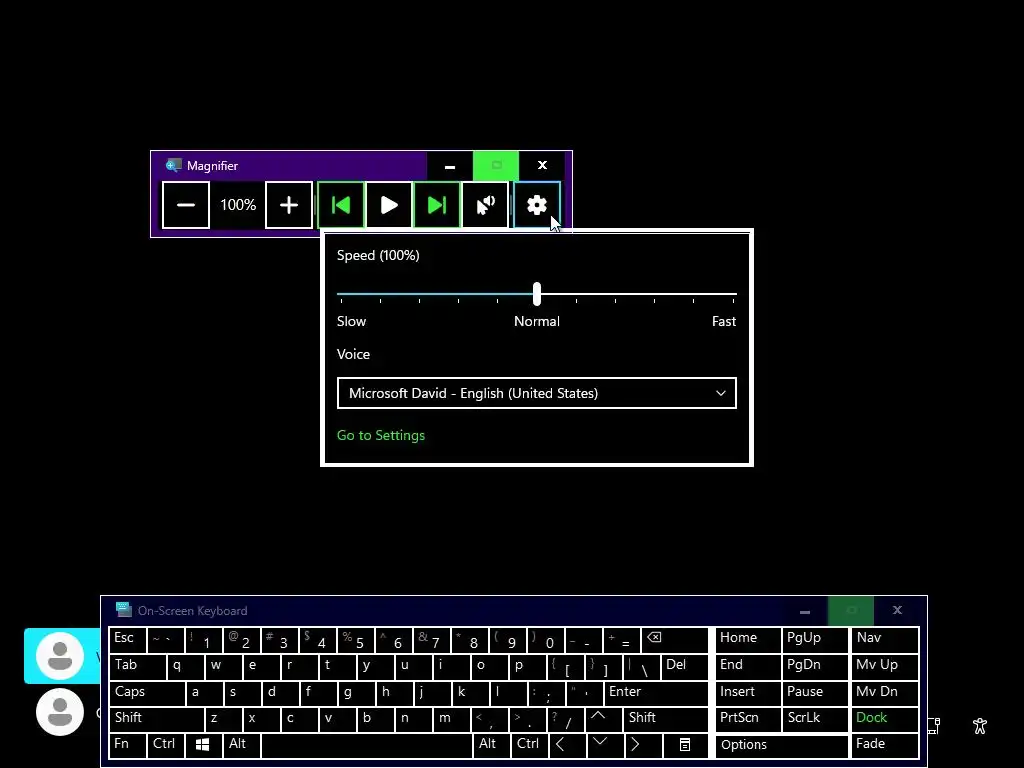The height and width of the screenshot is (768, 1024).
Task: Toggle right Alt key on keyboard
Action: coord(491,745)
